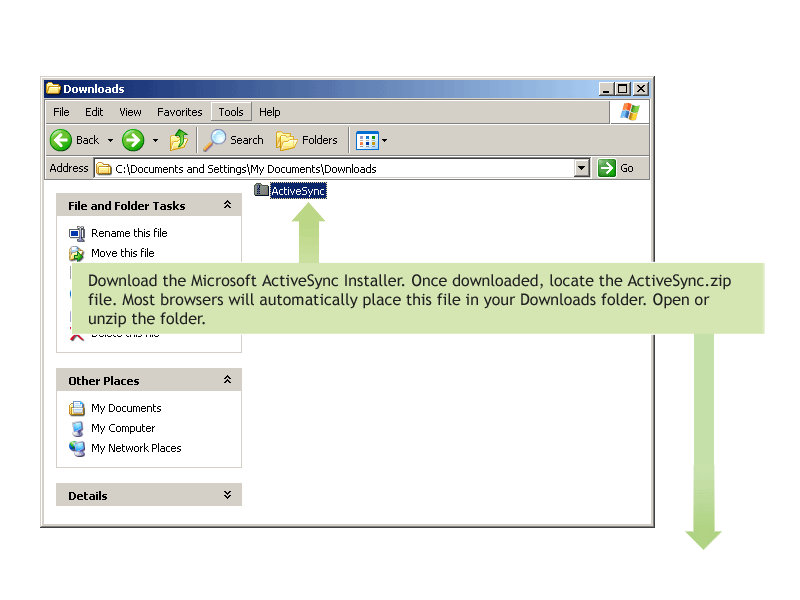The height and width of the screenshot is (600, 800).
Task: Open the File menu
Action: [x=61, y=112]
